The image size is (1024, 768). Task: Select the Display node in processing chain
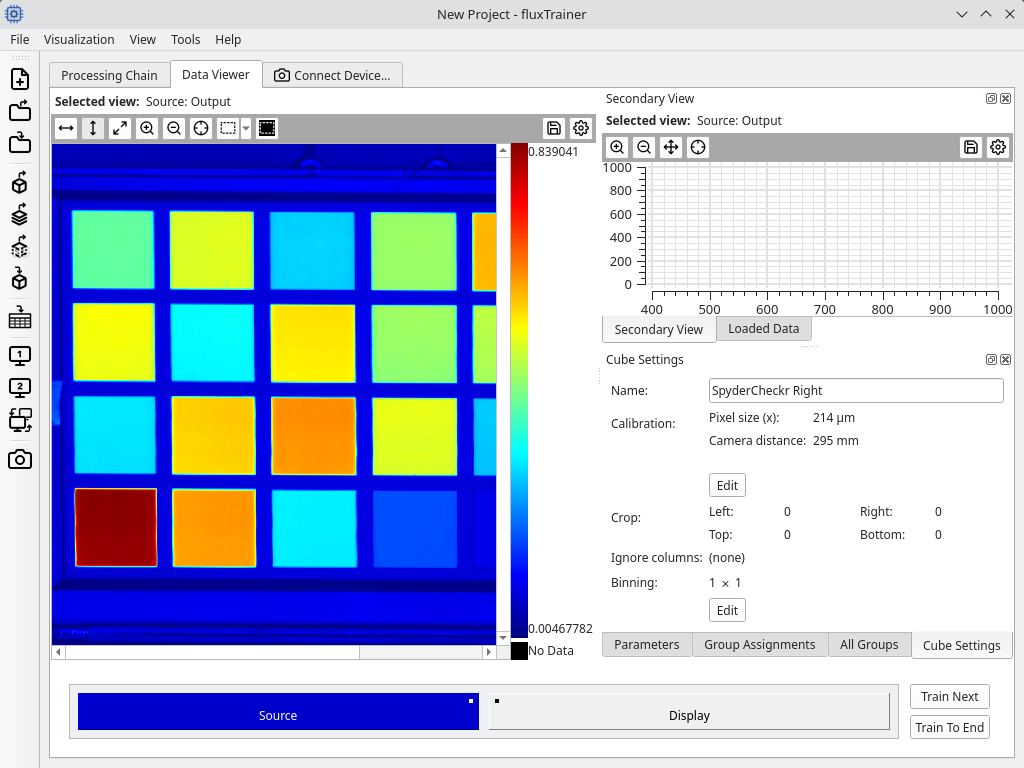coord(689,712)
